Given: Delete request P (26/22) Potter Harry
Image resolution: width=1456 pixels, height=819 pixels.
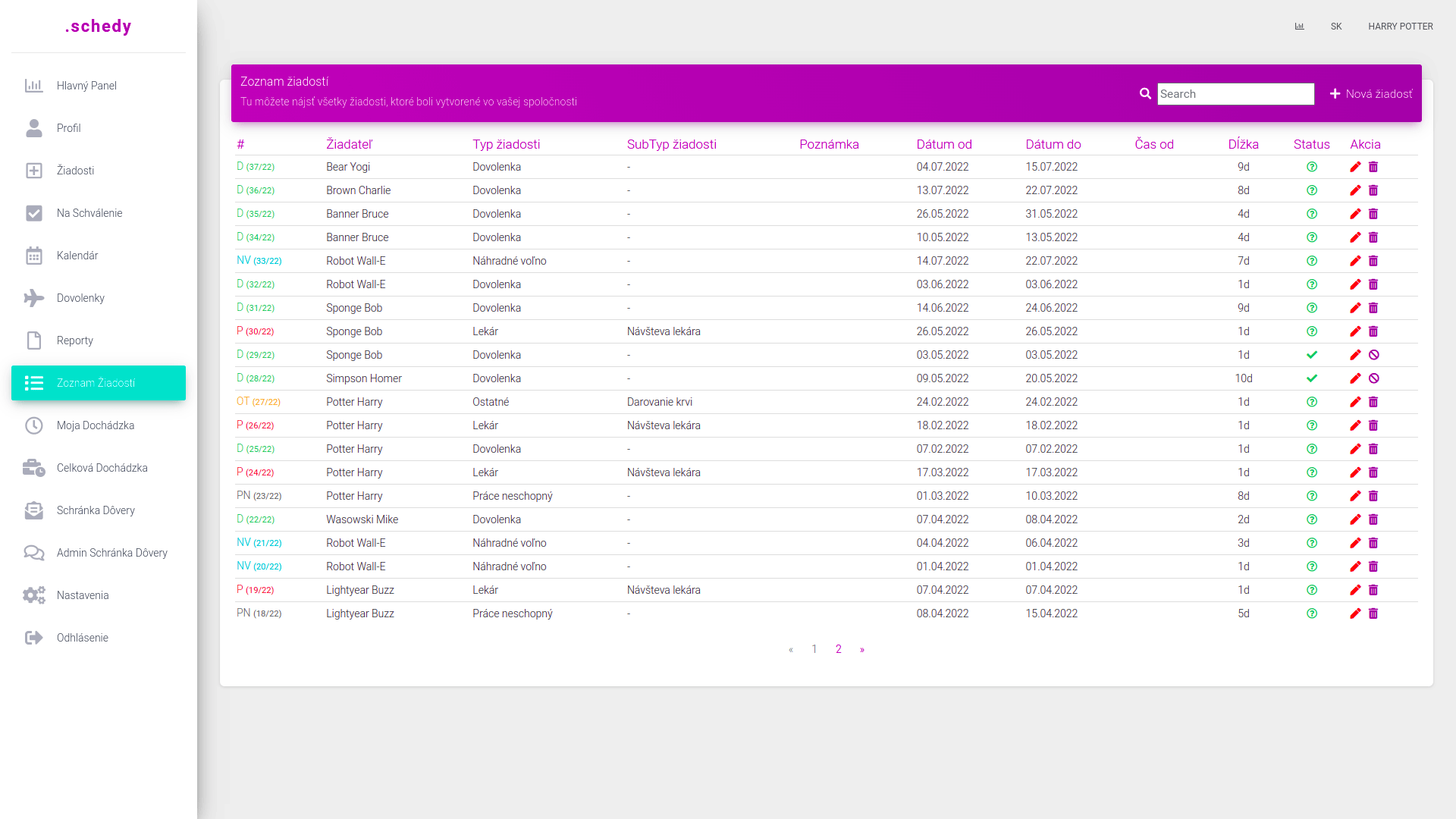Looking at the screenshot, I should coord(1373,425).
